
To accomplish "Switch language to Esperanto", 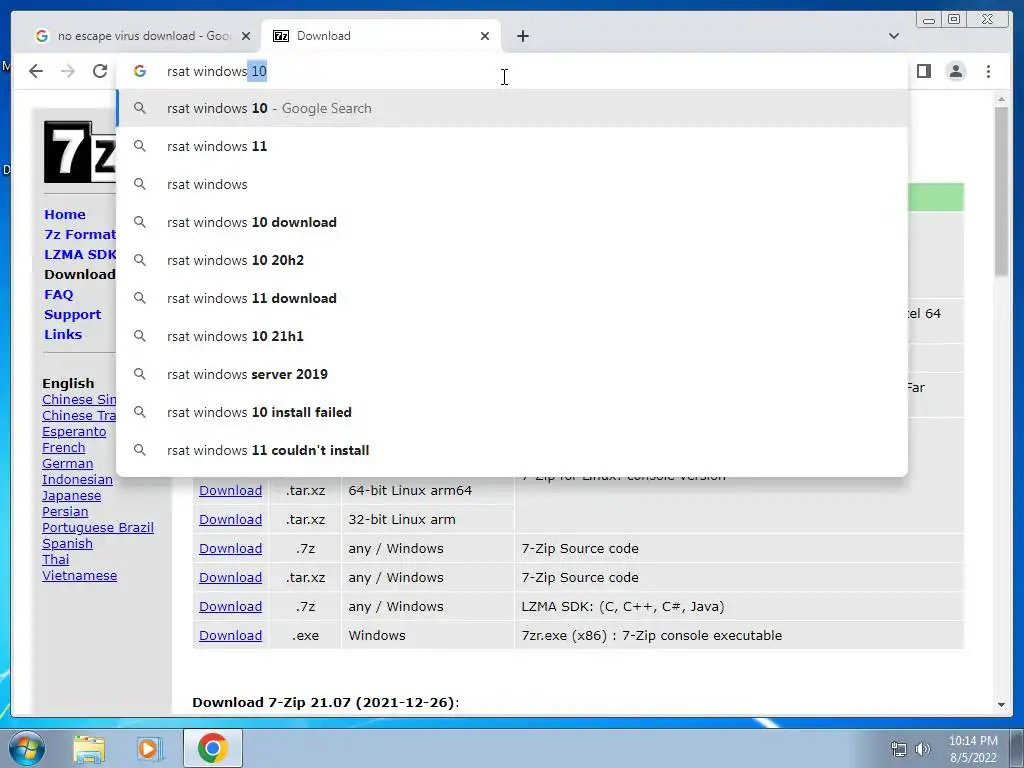I will tap(74, 432).
